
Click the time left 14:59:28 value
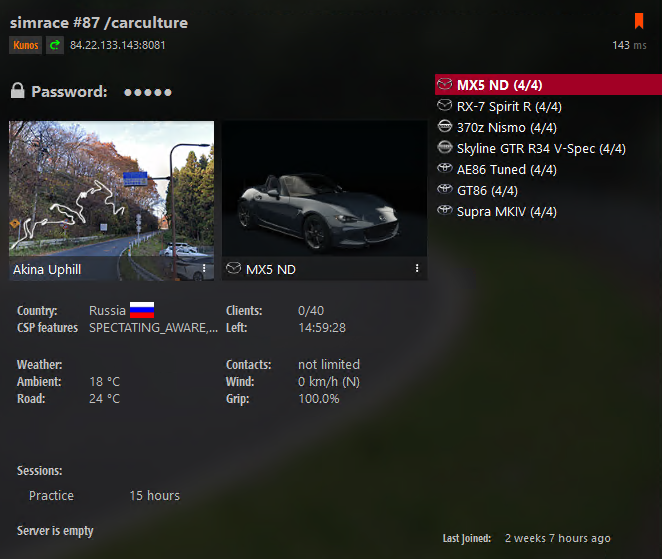[x=322, y=328]
